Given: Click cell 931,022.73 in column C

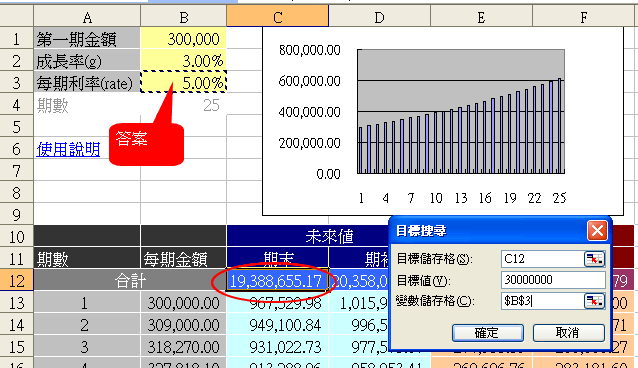Looking at the screenshot, I should click(277, 347).
